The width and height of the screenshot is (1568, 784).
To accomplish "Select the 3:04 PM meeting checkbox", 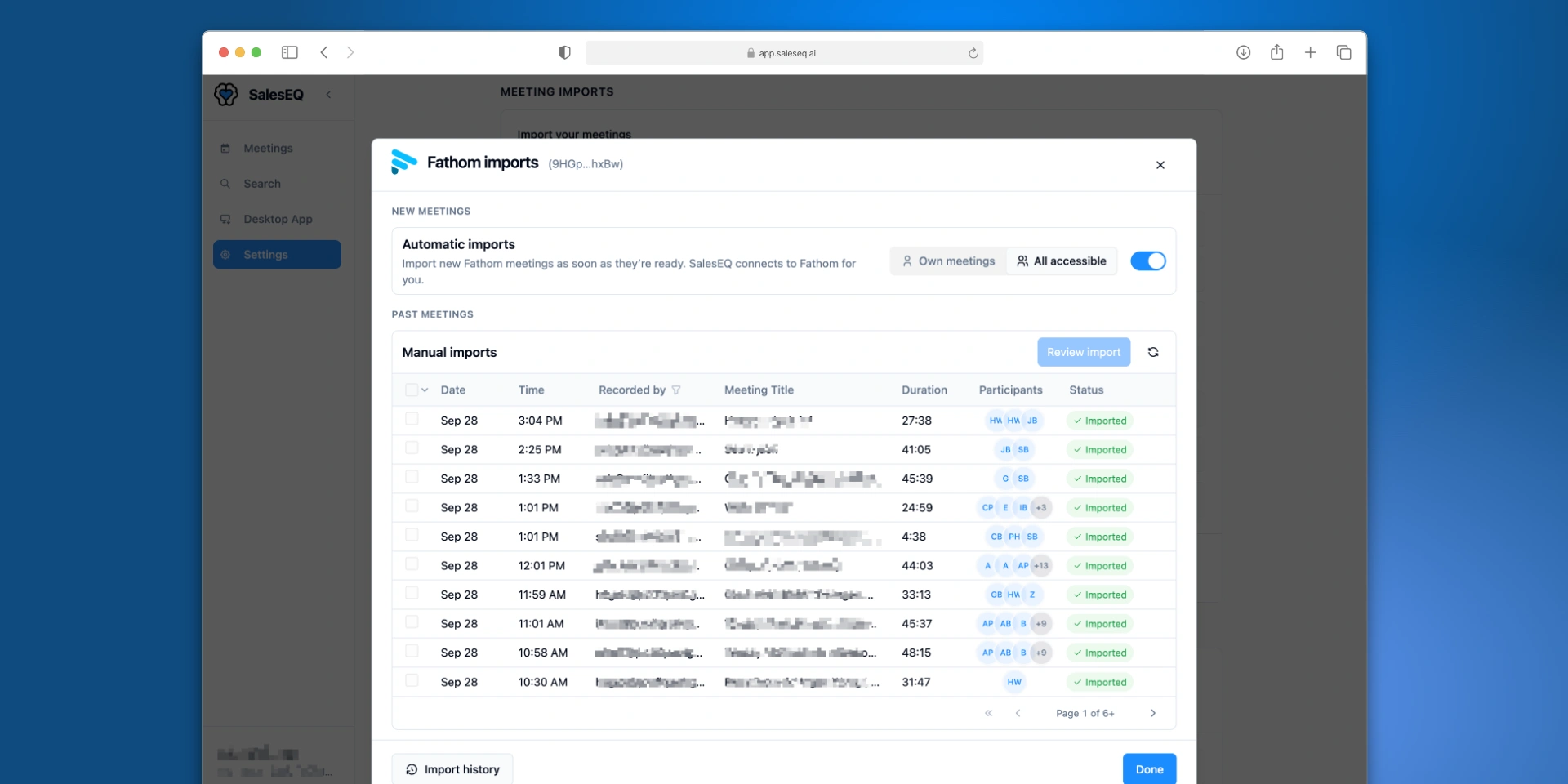I will [412, 419].
